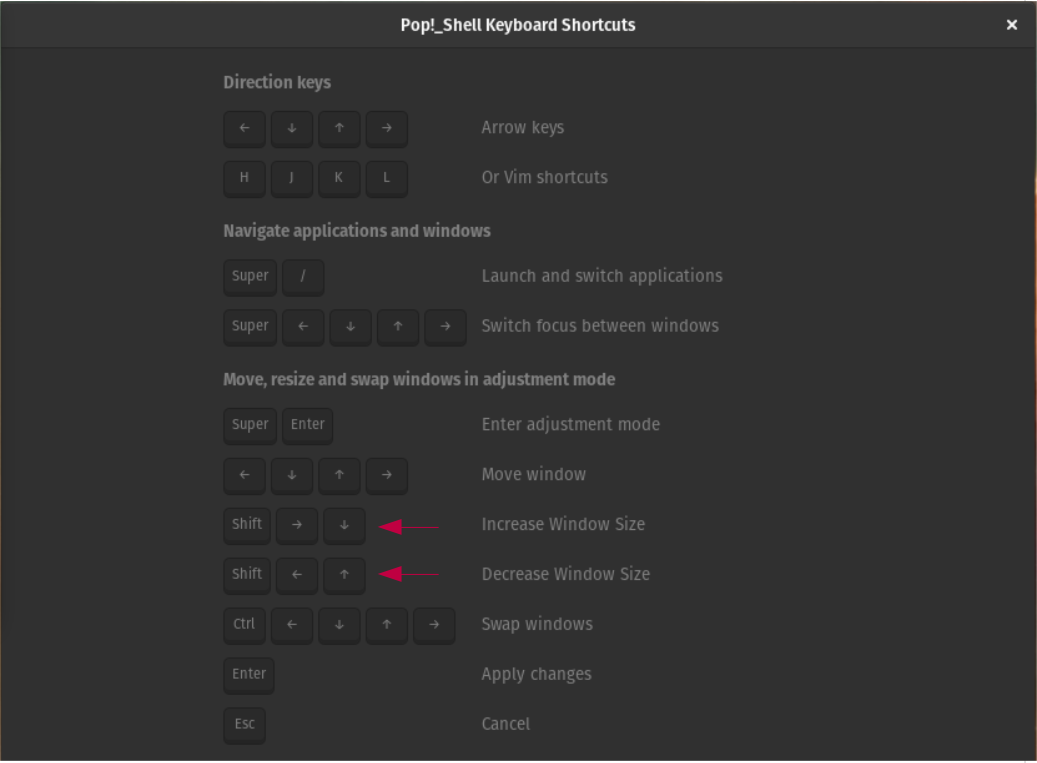The width and height of the screenshot is (1037, 763).
Task: Click the Enter key for adjustment mode
Action: tap(307, 425)
